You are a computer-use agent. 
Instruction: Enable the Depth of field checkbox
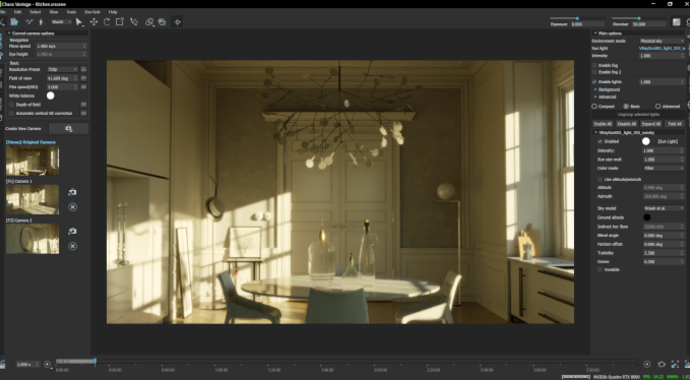pyautogui.click(x=12, y=105)
